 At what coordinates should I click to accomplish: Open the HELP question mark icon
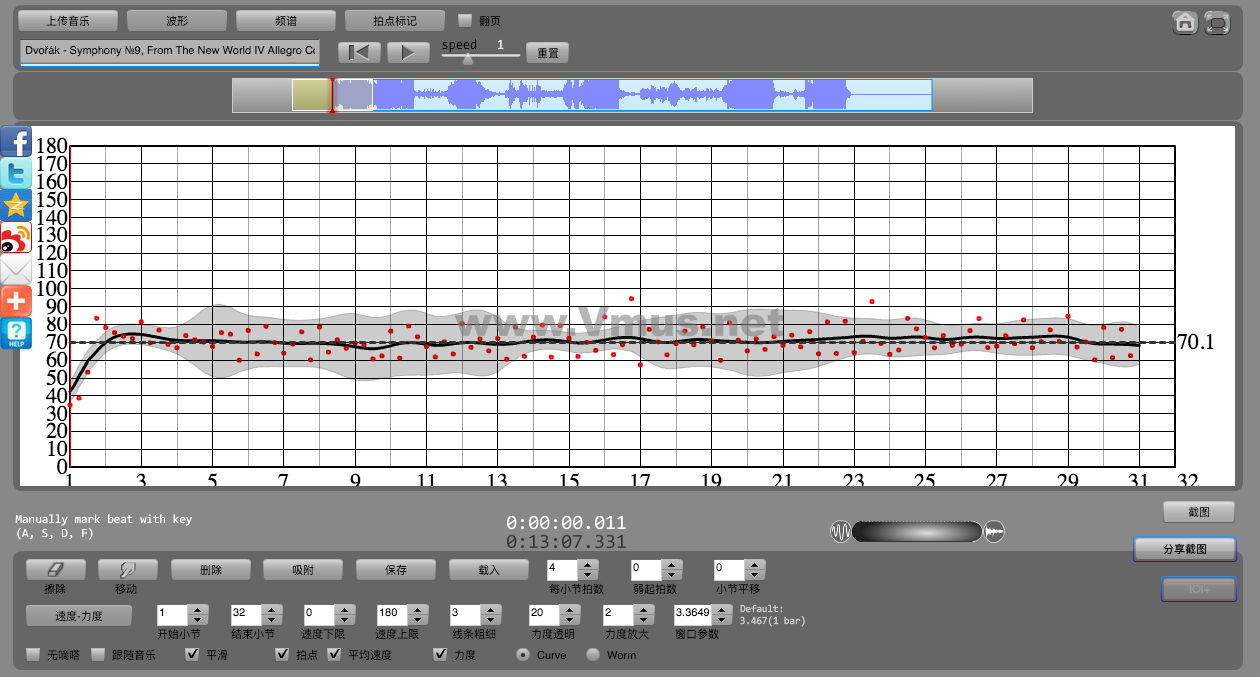16,333
